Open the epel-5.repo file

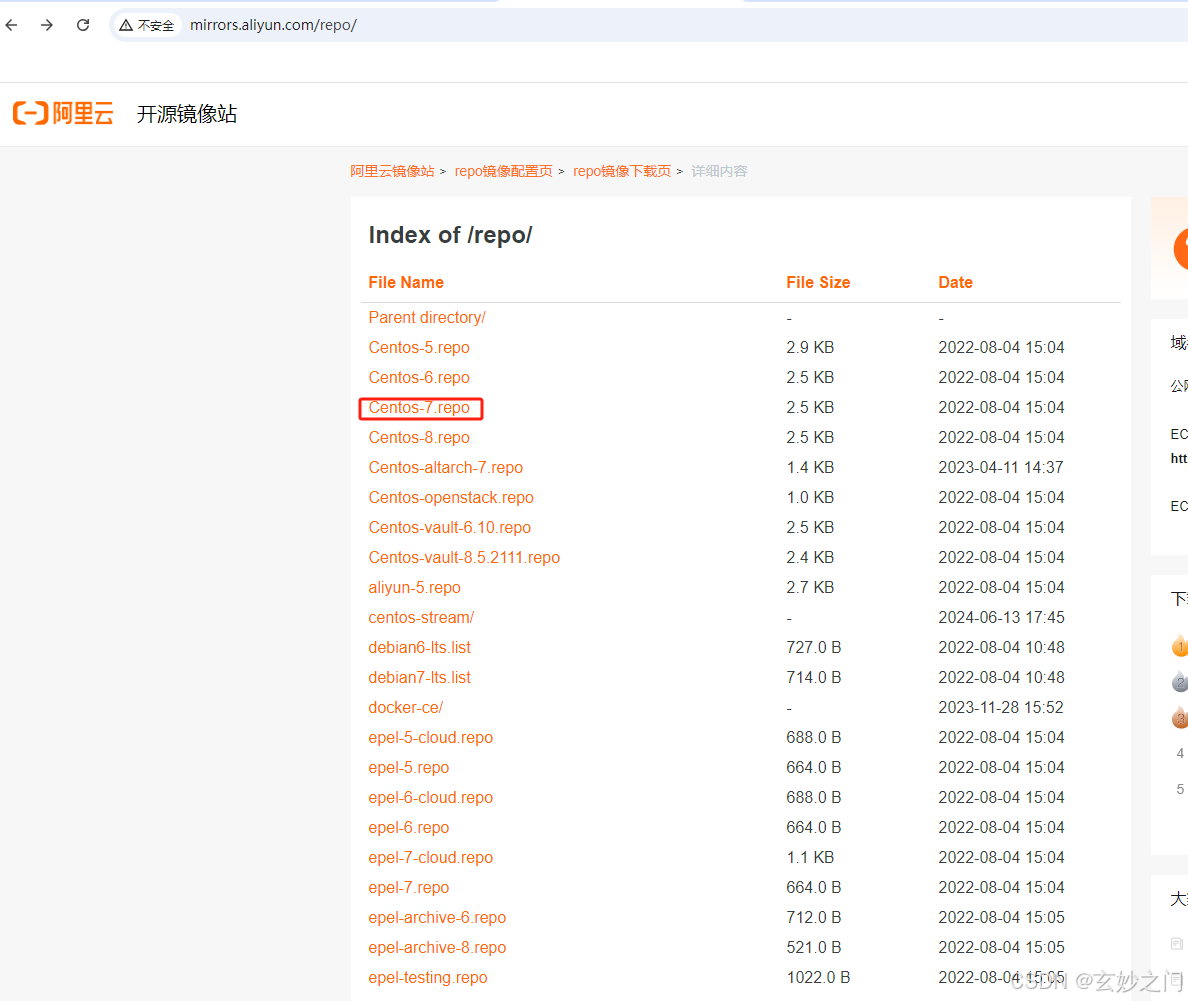tap(408, 768)
